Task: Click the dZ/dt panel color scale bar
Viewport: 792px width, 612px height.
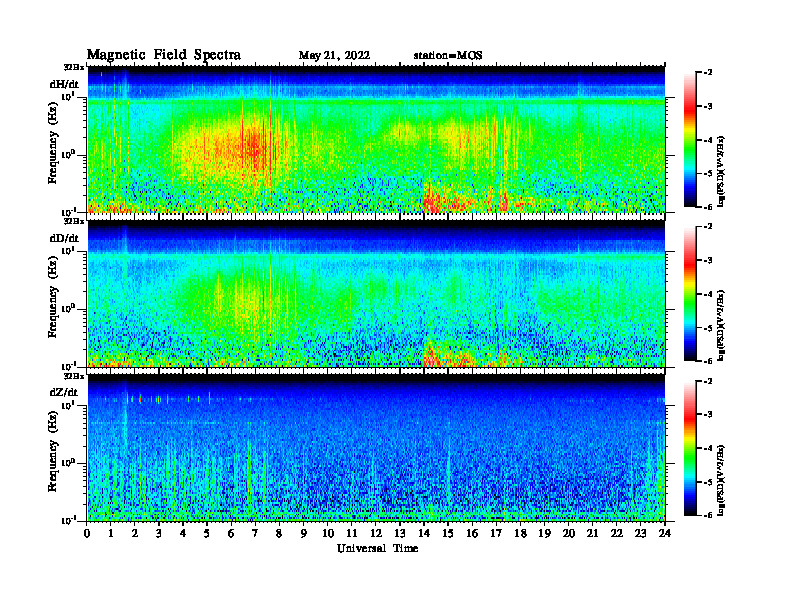Action: pos(689,448)
